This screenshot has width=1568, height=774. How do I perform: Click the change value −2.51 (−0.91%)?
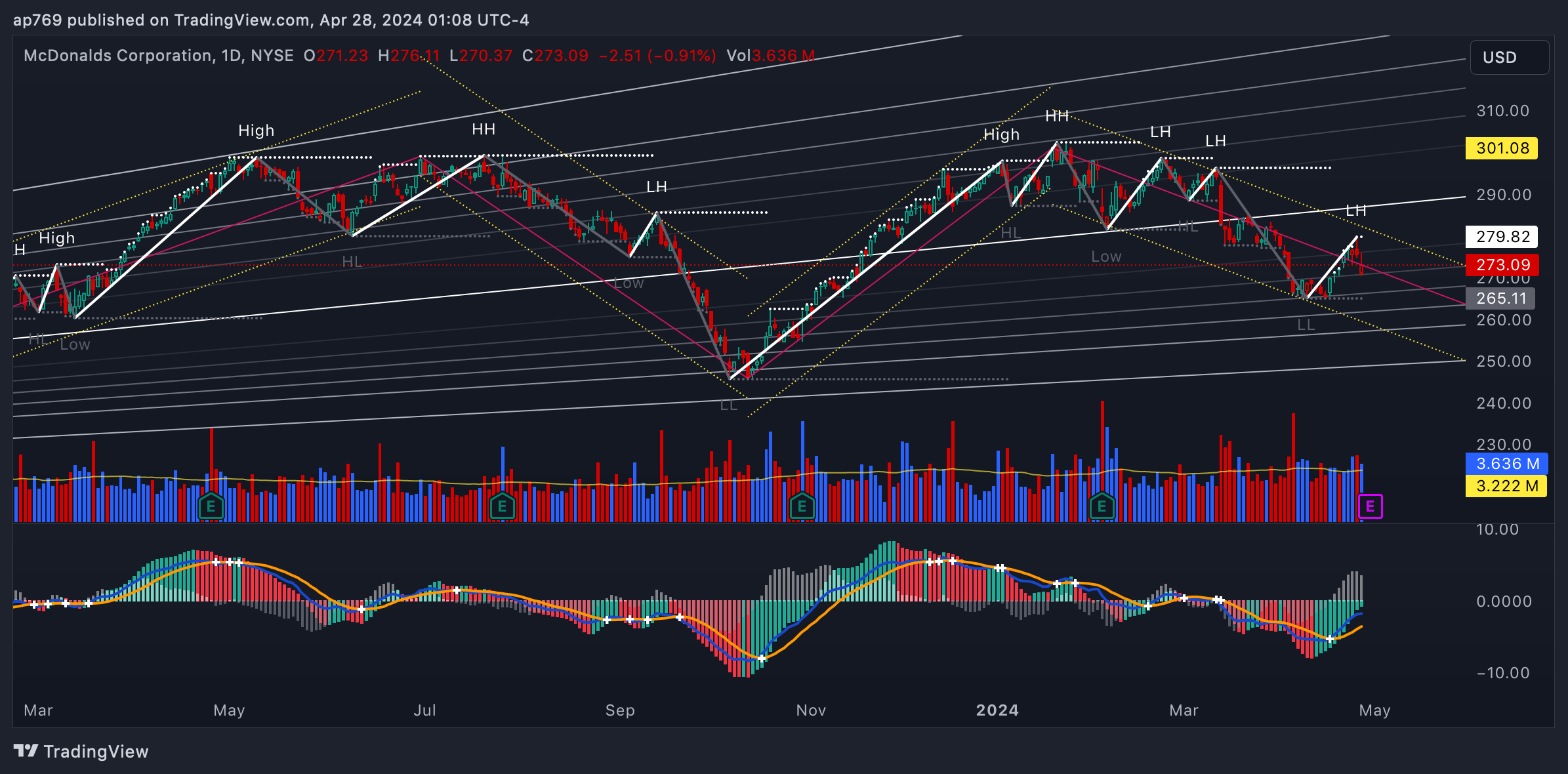click(657, 56)
